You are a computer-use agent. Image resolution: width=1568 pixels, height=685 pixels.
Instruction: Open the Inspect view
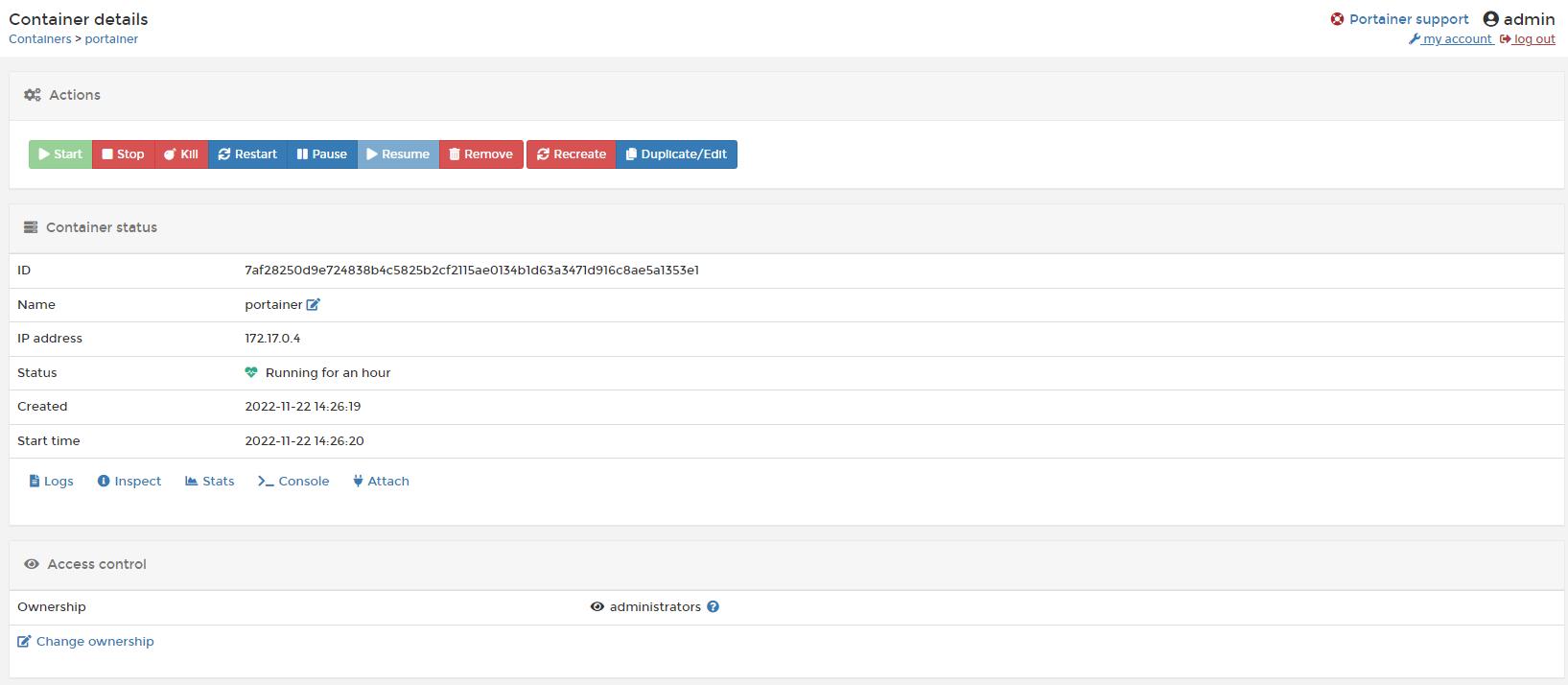129,482
